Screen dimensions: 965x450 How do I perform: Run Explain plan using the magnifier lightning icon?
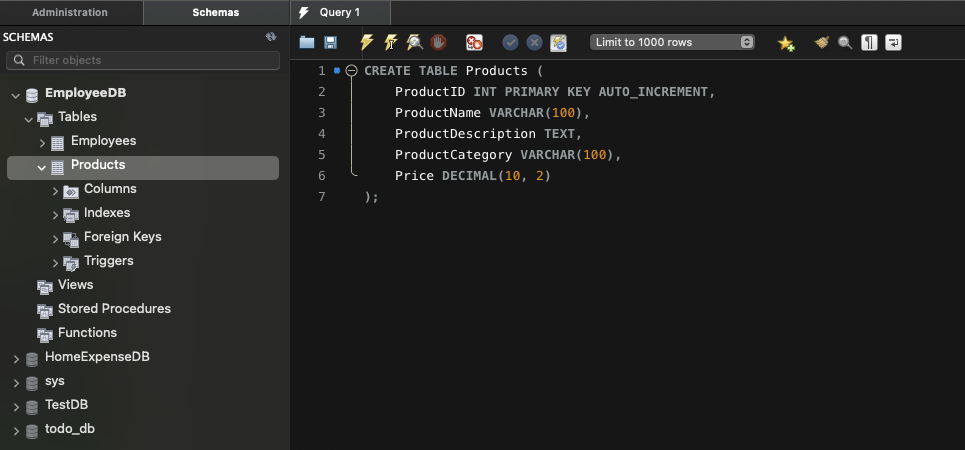[x=414, y=43]
